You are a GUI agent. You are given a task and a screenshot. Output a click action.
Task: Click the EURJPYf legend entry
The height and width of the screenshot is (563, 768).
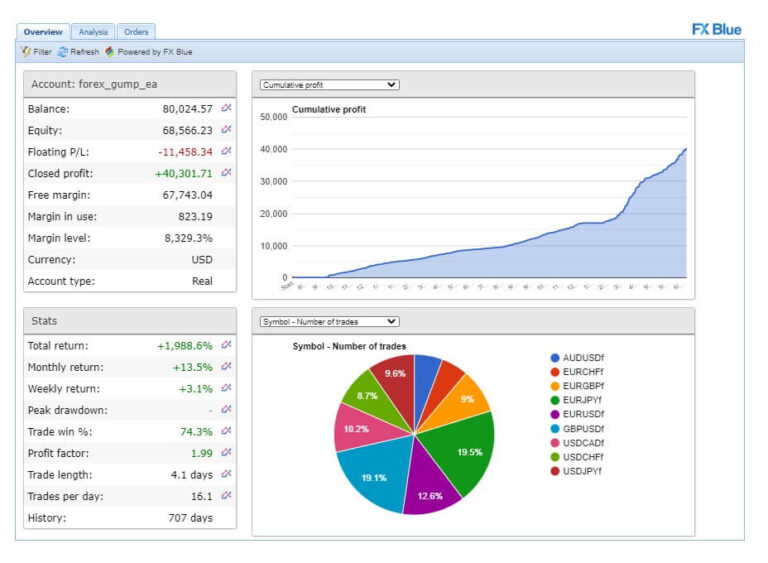click(x=576, y=400)
